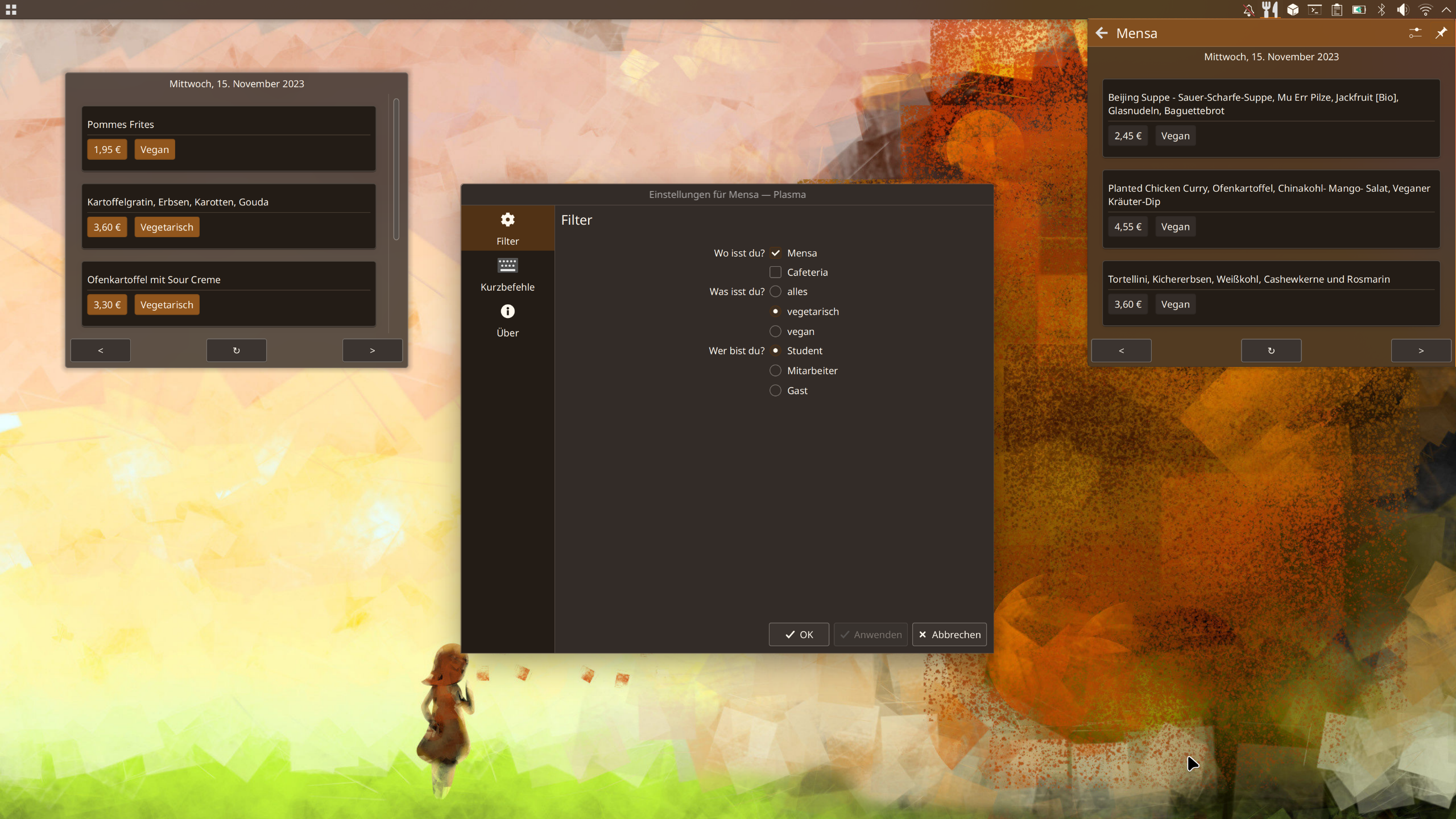Click the Anwenden button
The height and width of the screenshot is (819, 1456).
point(870,635)
